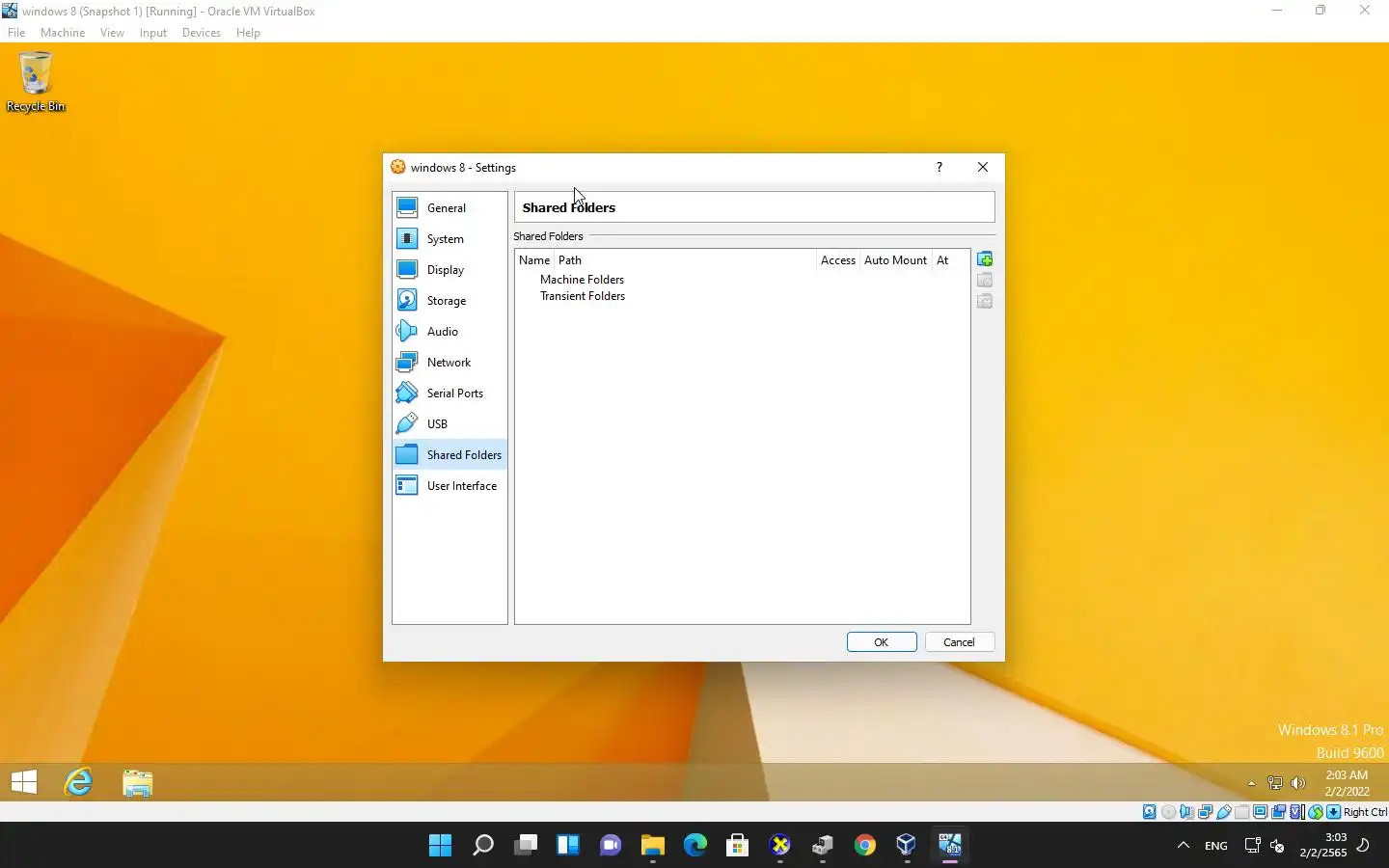Open the Machine menu
This screenshot has width=1389, height=868.
[x=63, y=33]
